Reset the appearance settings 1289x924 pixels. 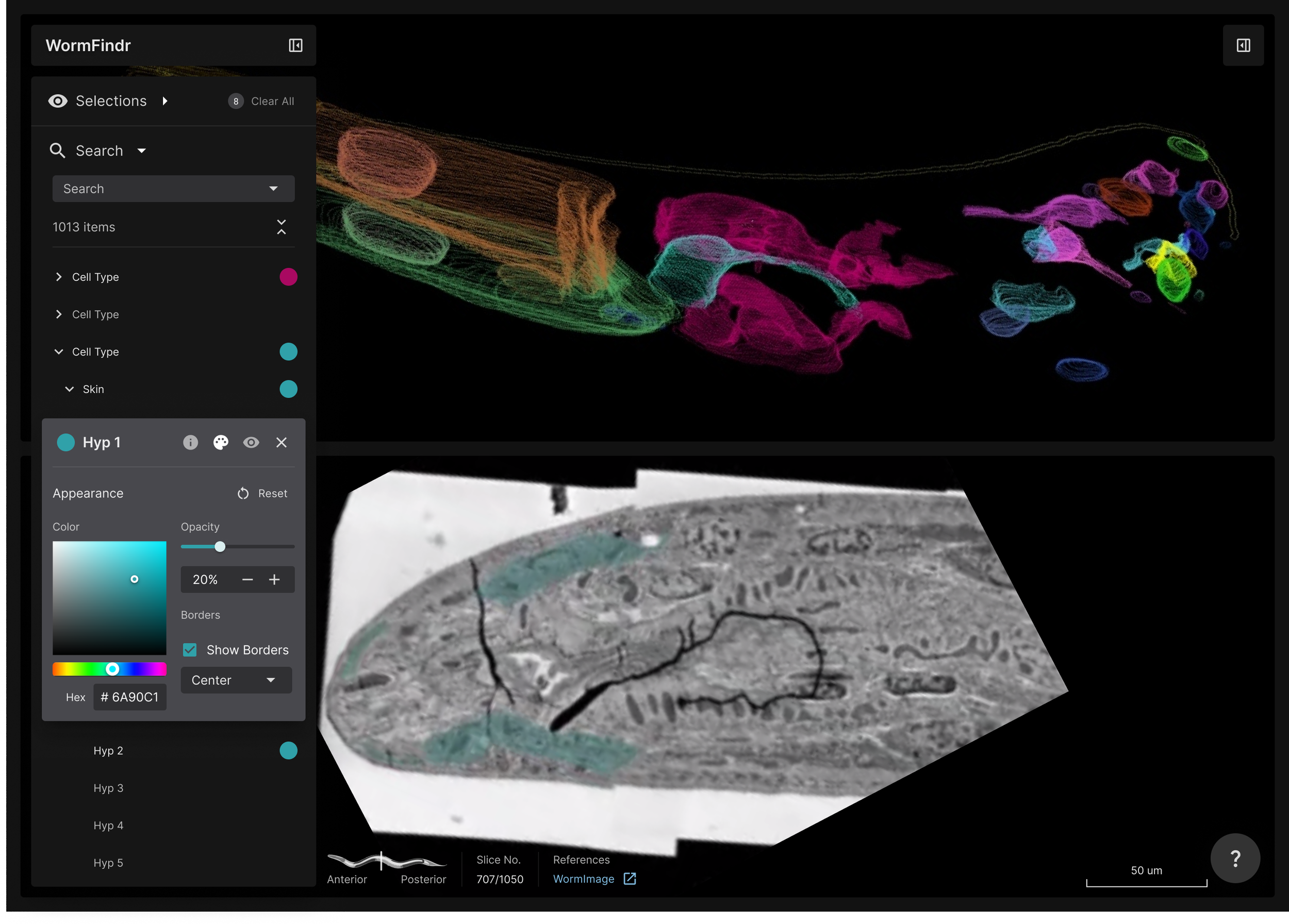point(262,493)
